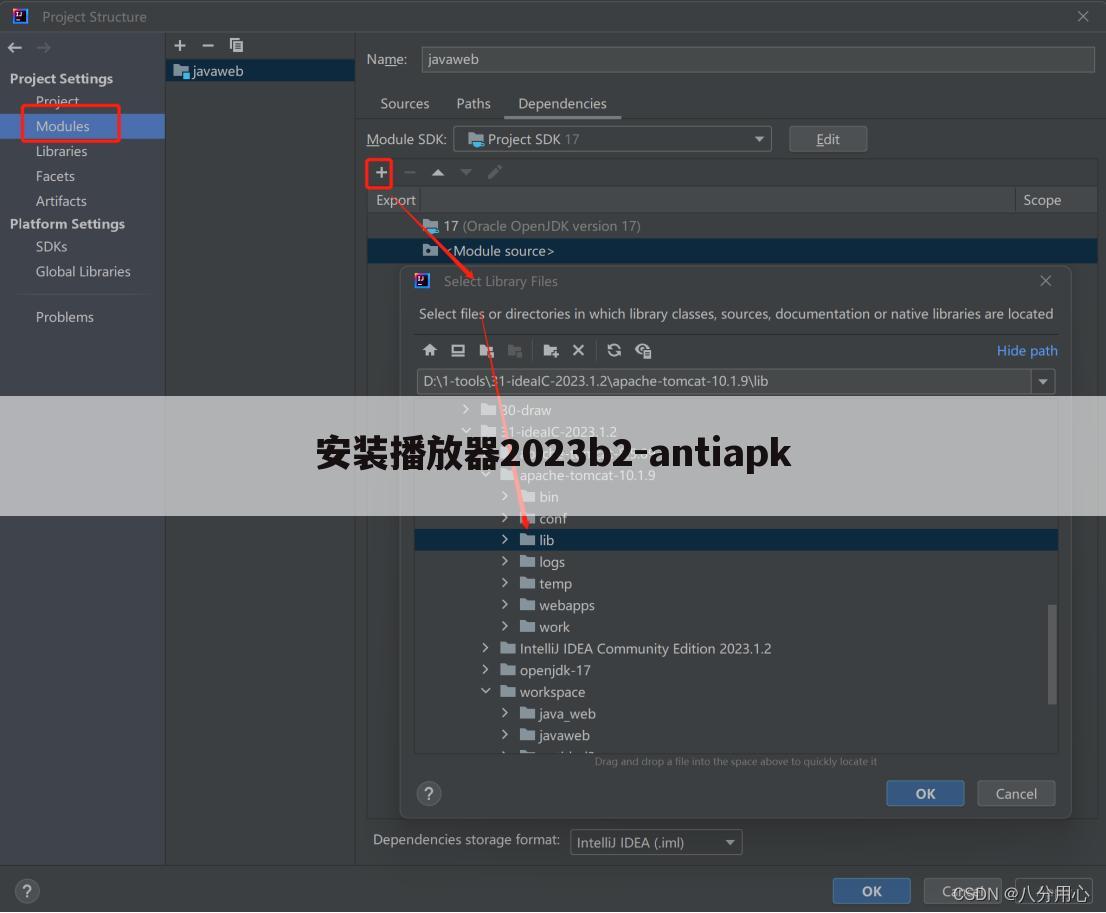Open Facets settings
Screen dimensions: 1106x913
click(55, 176)
